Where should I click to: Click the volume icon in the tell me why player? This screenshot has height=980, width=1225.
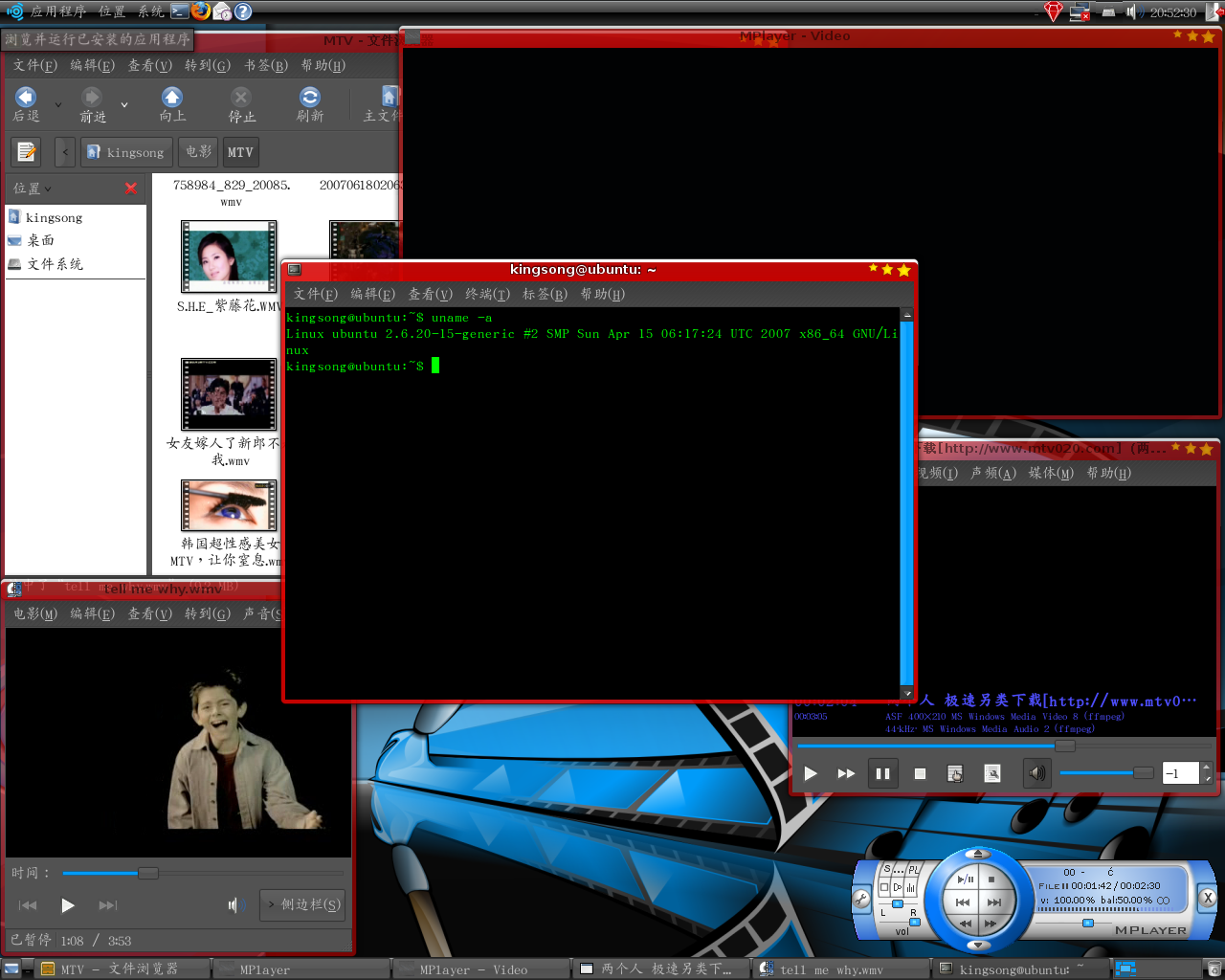point(235,904)
